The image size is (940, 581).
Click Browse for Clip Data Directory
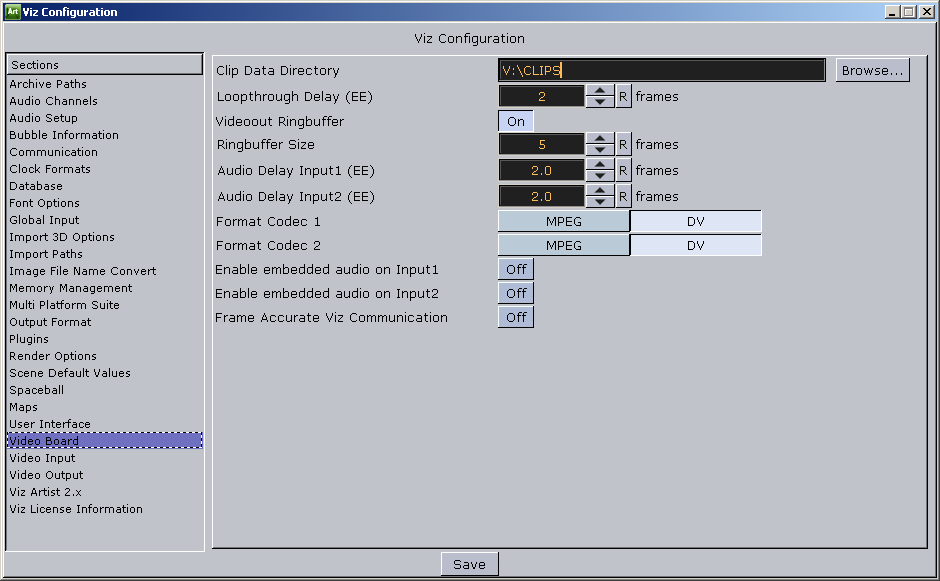(x=873, y=71)
